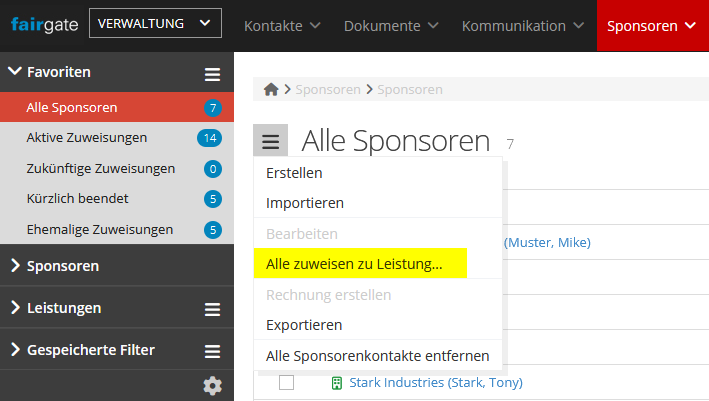Screen dimensions: 709x401
Task: Open the Leistungen hamburger menu icon
Action: click(x=212, y=309)
